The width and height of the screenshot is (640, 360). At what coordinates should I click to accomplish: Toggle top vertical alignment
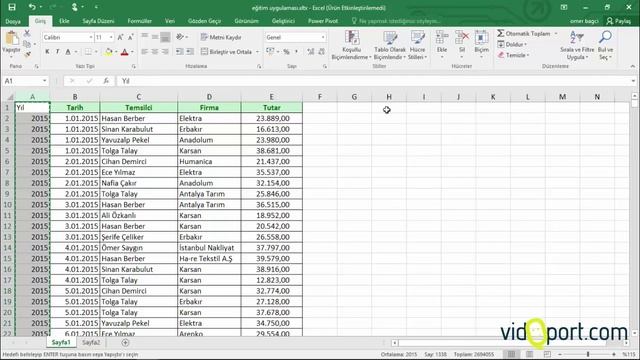[144, 37]
